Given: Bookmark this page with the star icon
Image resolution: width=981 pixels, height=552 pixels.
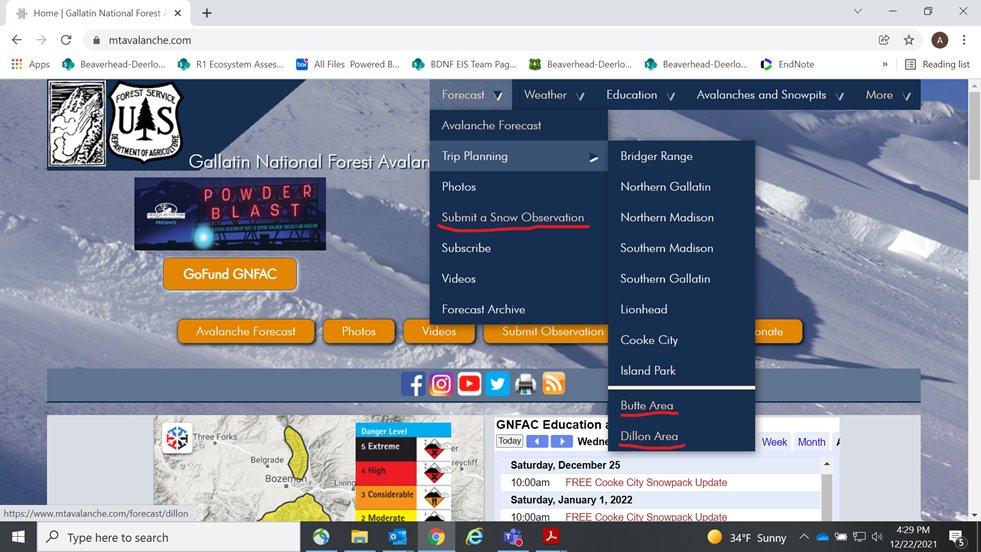Looking at the screenshot, I should (x=909, y=40).
